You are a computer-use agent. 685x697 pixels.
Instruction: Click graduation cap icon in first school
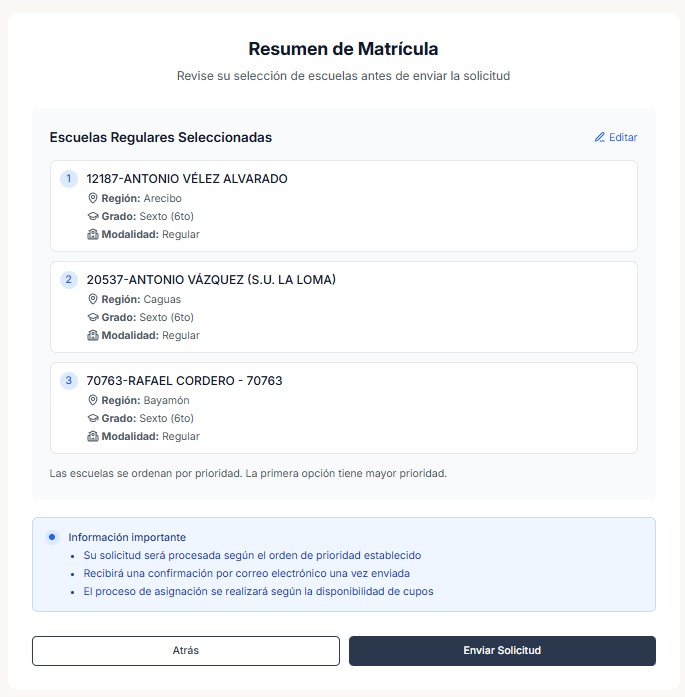tap(93, 216)
